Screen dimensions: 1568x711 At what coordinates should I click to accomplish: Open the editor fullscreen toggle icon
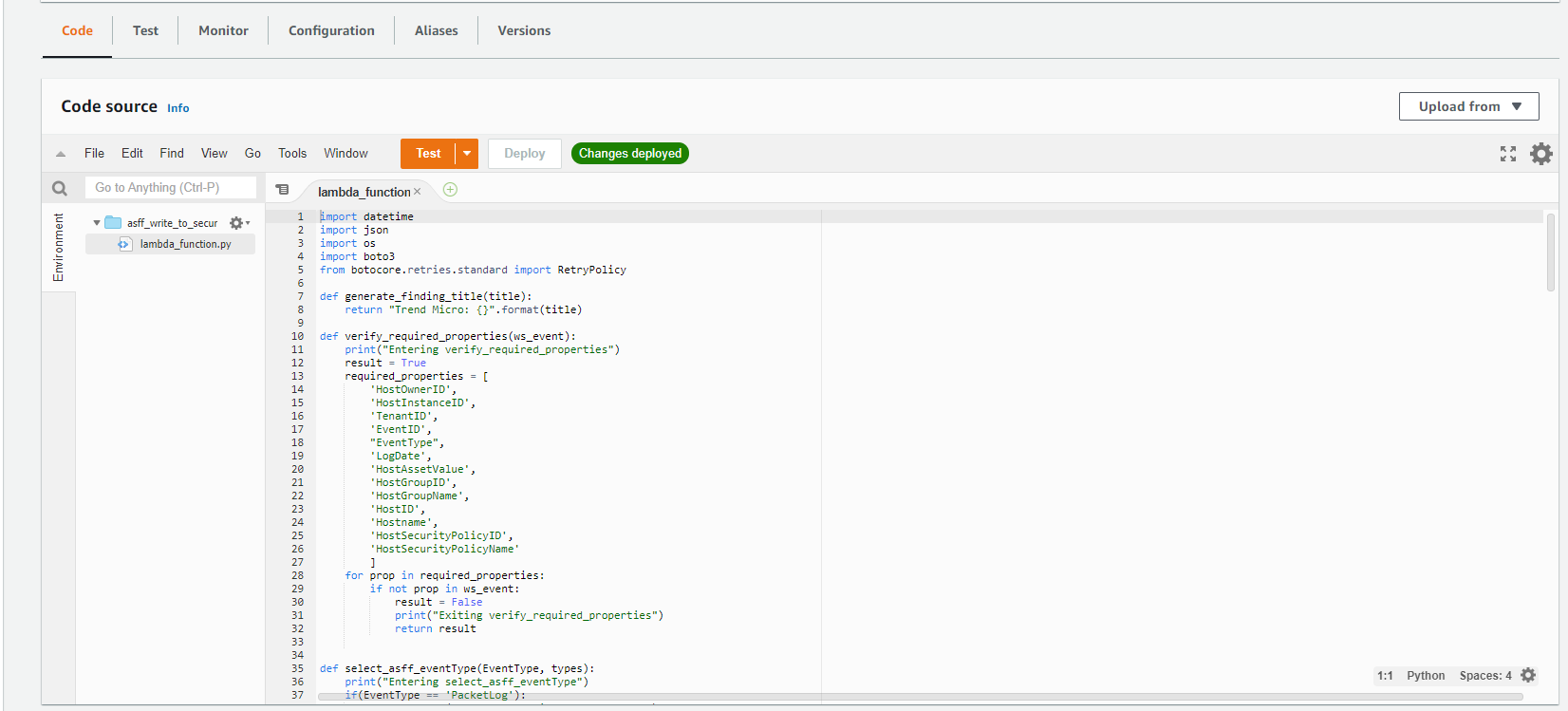[1507, 154]
